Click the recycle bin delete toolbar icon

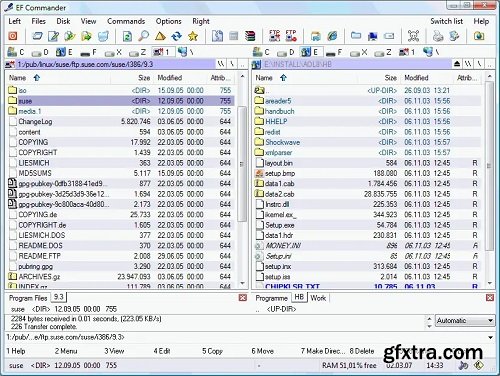click(103, 36)
